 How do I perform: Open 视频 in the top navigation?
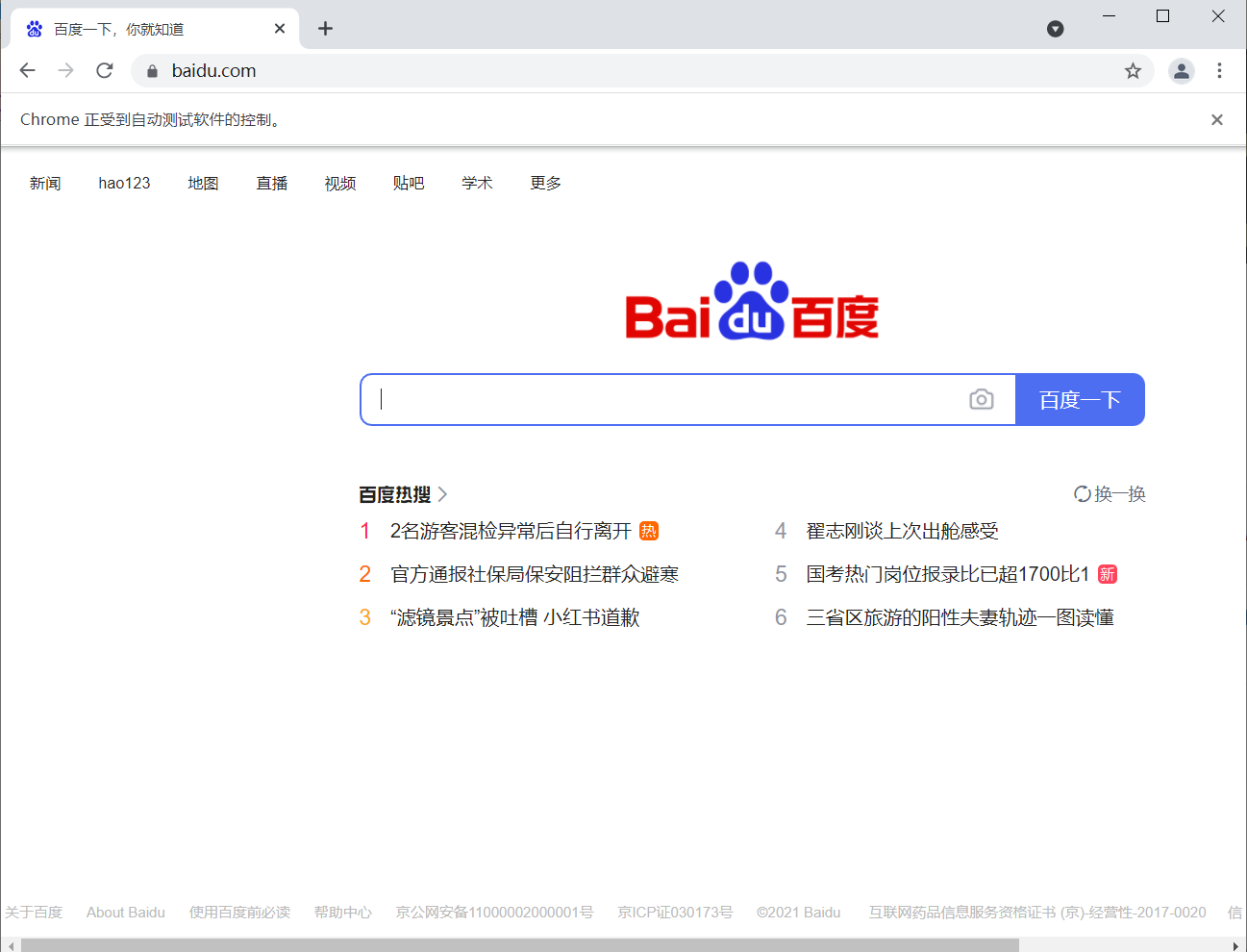(340, 183)
